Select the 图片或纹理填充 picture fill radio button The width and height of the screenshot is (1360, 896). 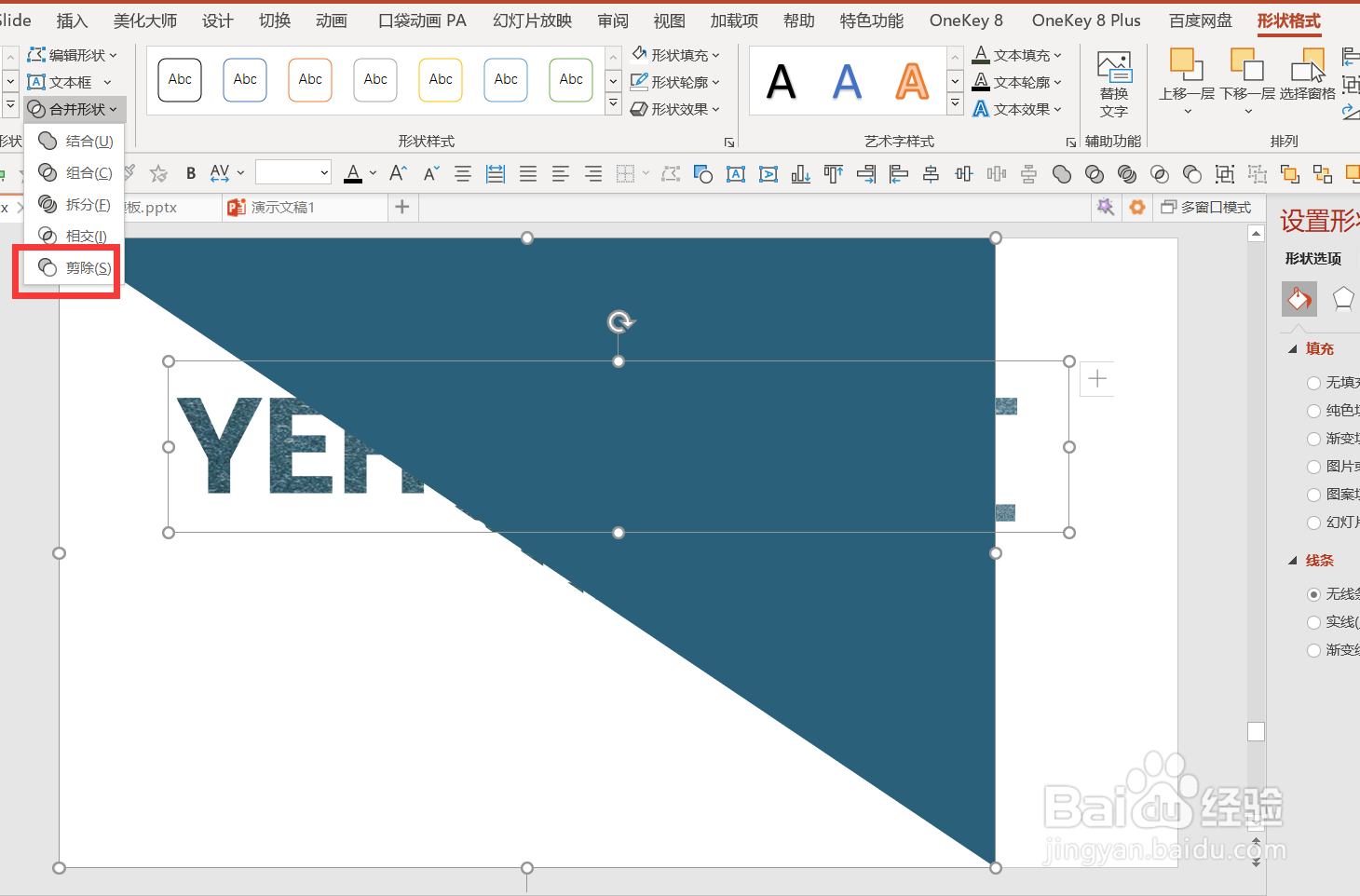click(1314, 467)
